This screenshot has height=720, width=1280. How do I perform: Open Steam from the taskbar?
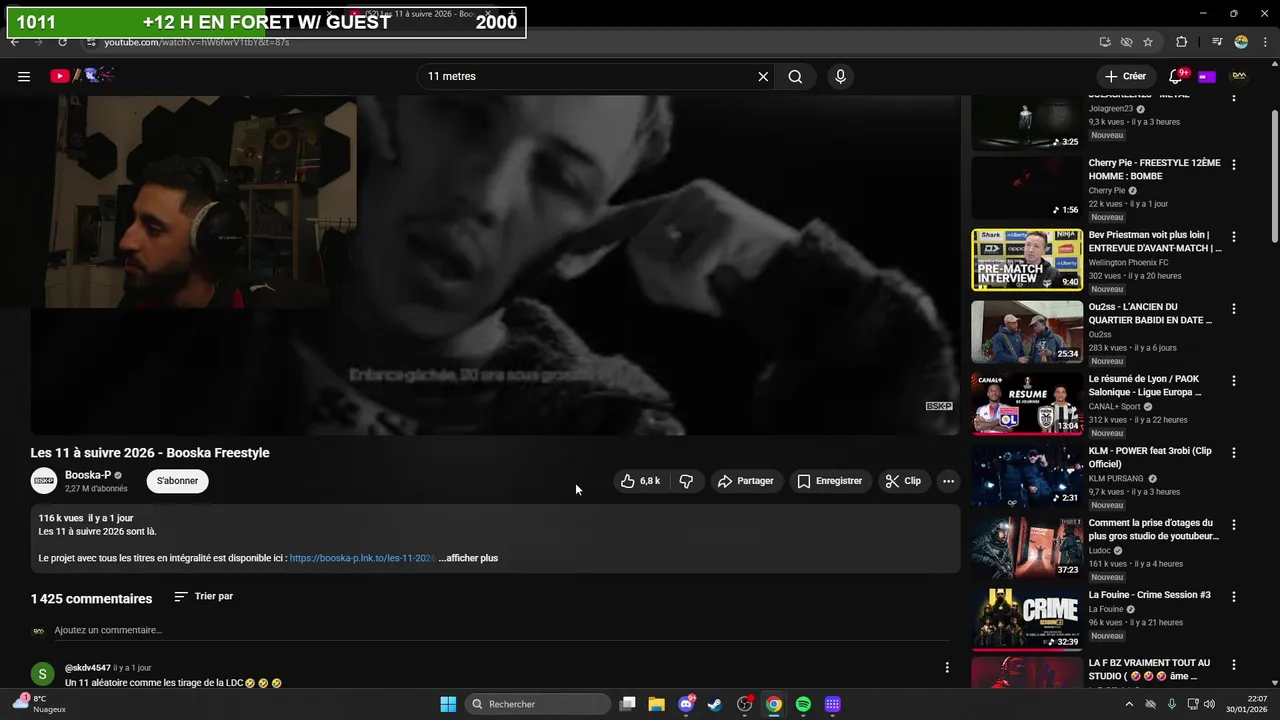[x=715, y=704]
